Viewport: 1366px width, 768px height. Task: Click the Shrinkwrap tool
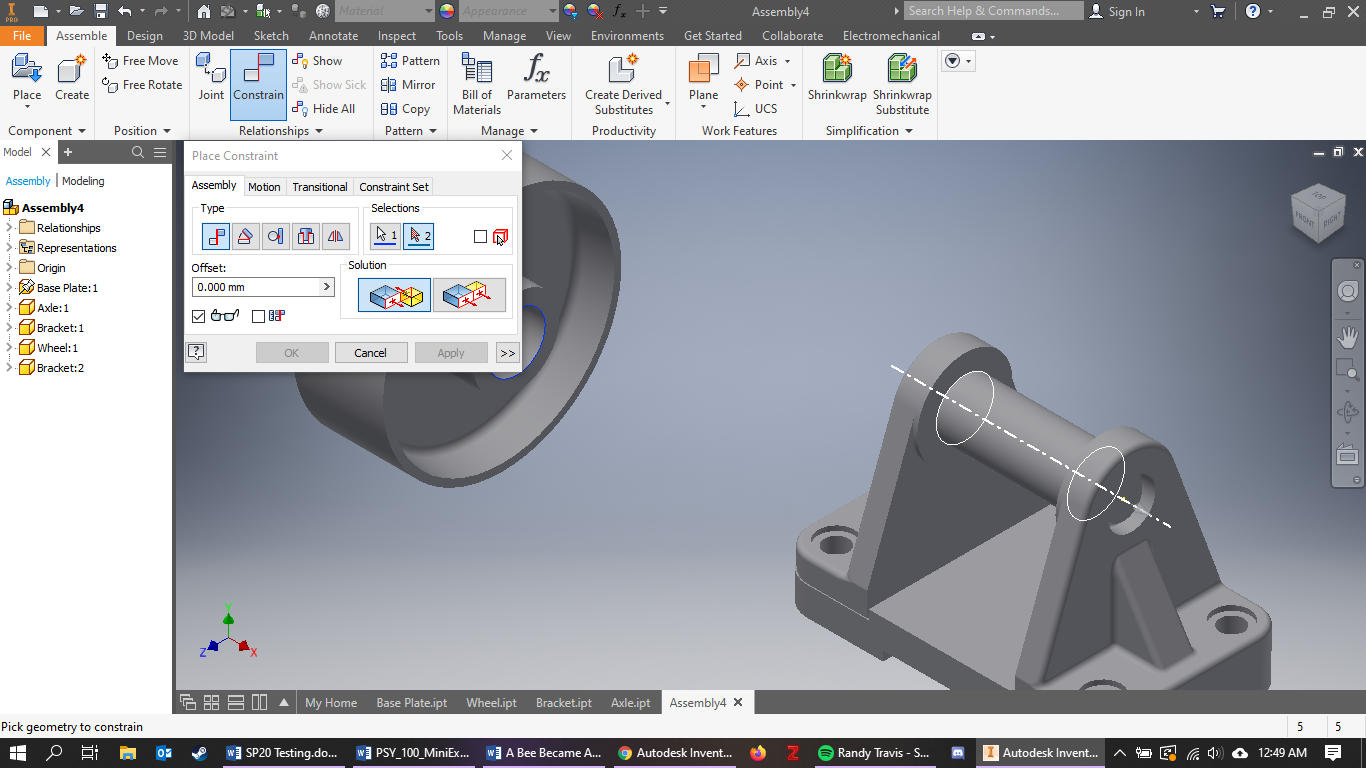[837, 79]
